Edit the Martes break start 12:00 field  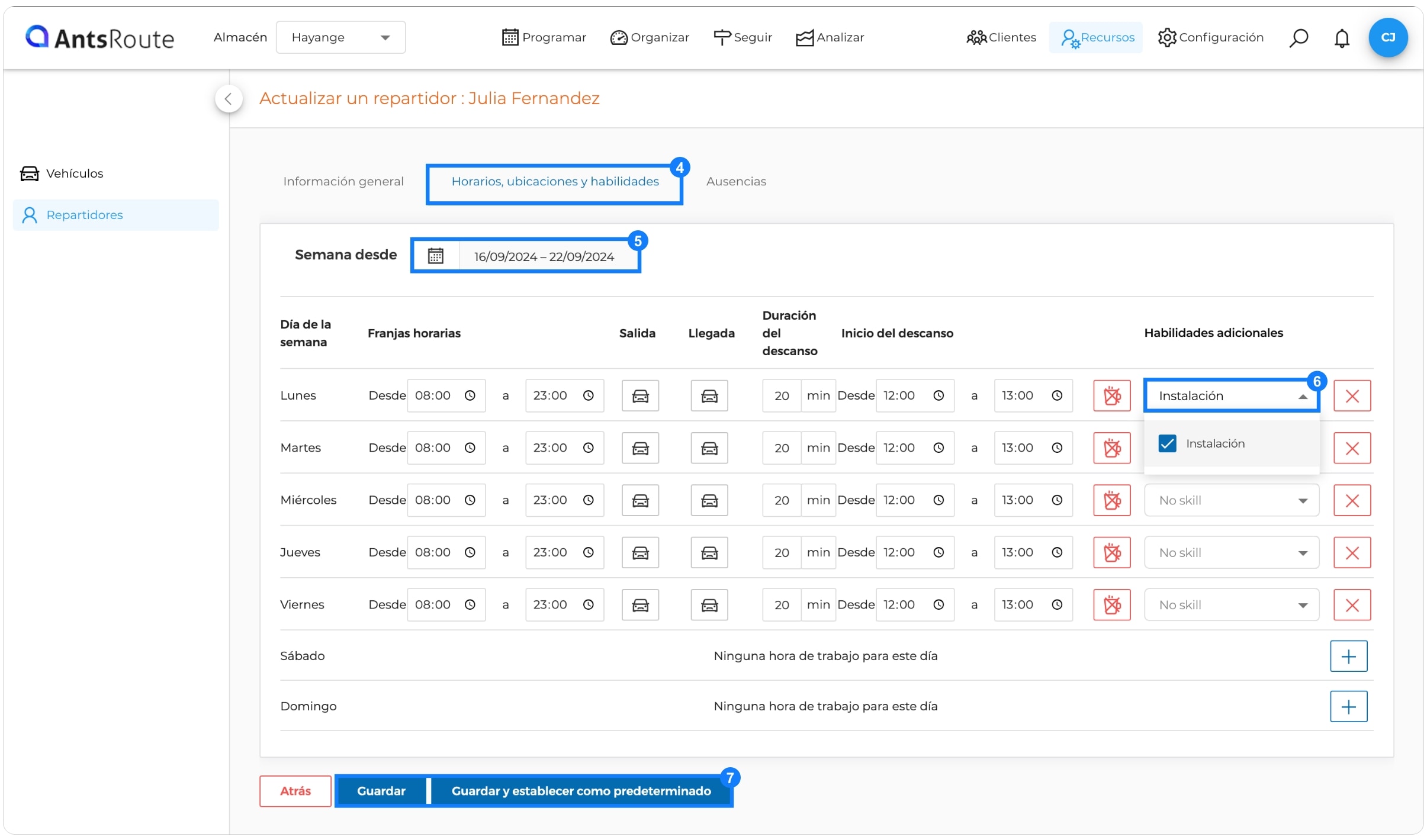[x=914, y=448]
